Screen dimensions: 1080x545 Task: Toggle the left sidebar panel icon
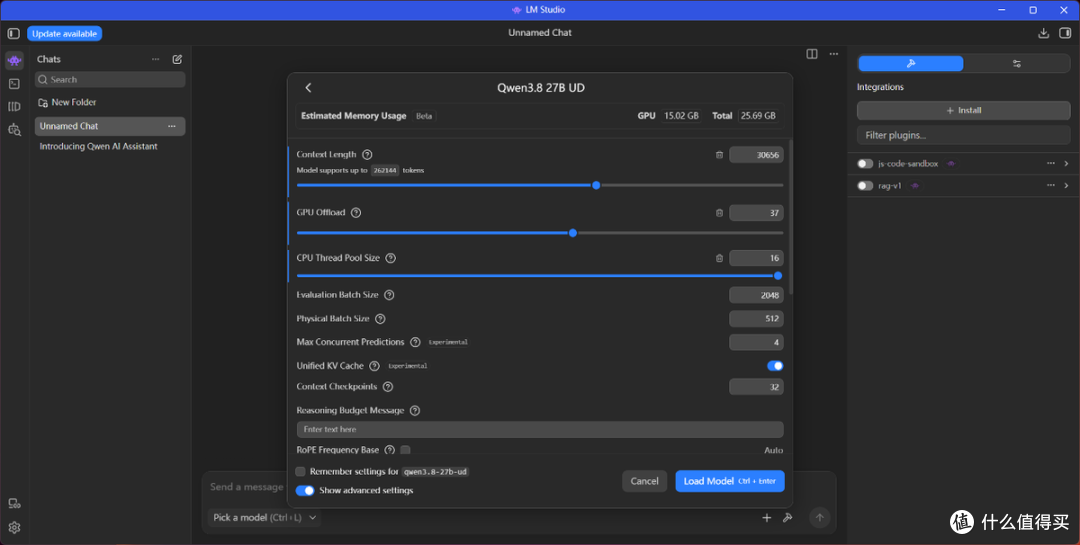pyautogui.click(x=14, y=33)
